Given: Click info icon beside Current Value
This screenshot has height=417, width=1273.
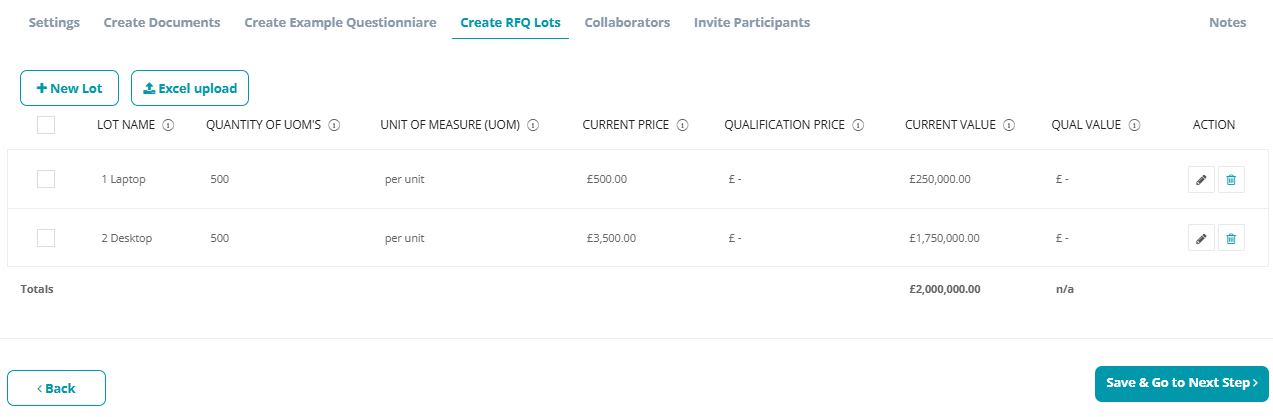Looking at the screenshot, I should [x=1009, y=126].
